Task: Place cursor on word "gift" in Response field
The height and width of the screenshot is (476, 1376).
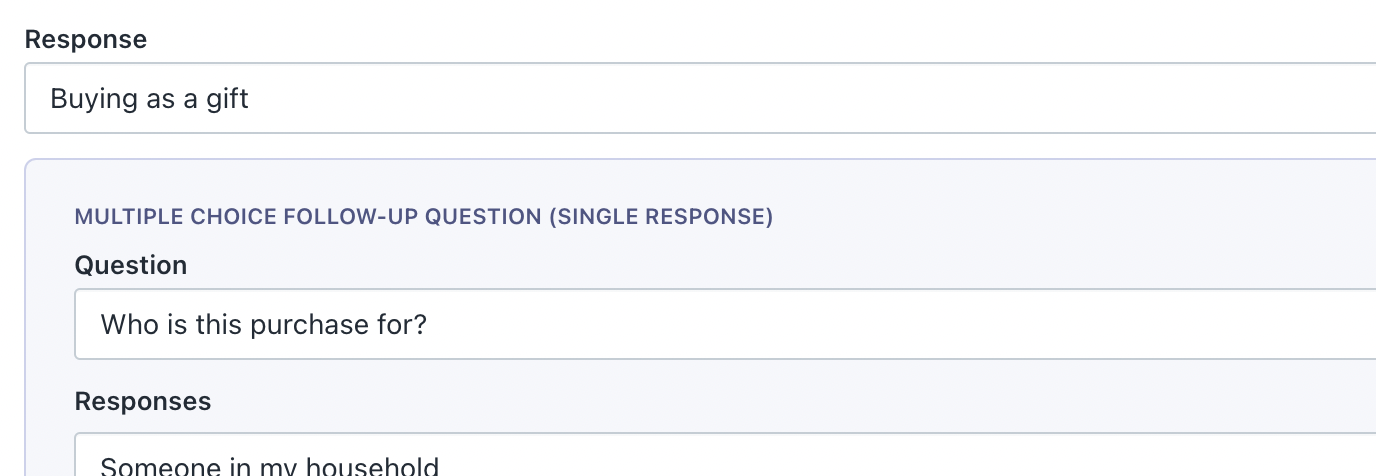Action: click(229, 100)
